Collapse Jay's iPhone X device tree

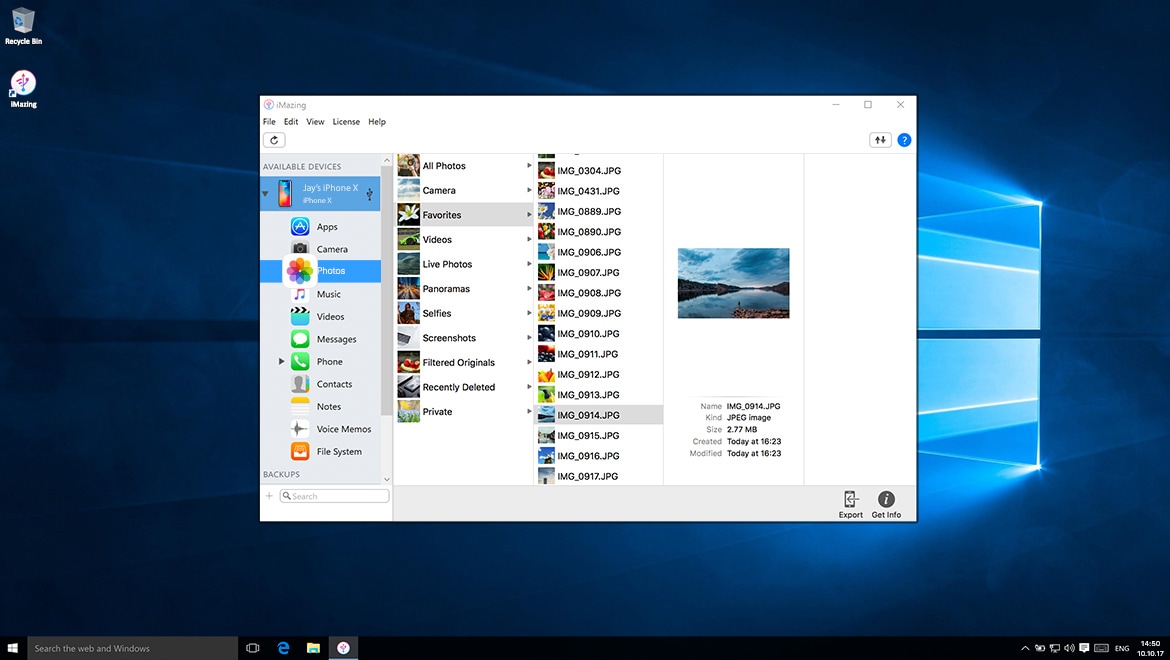pos(266,193)
